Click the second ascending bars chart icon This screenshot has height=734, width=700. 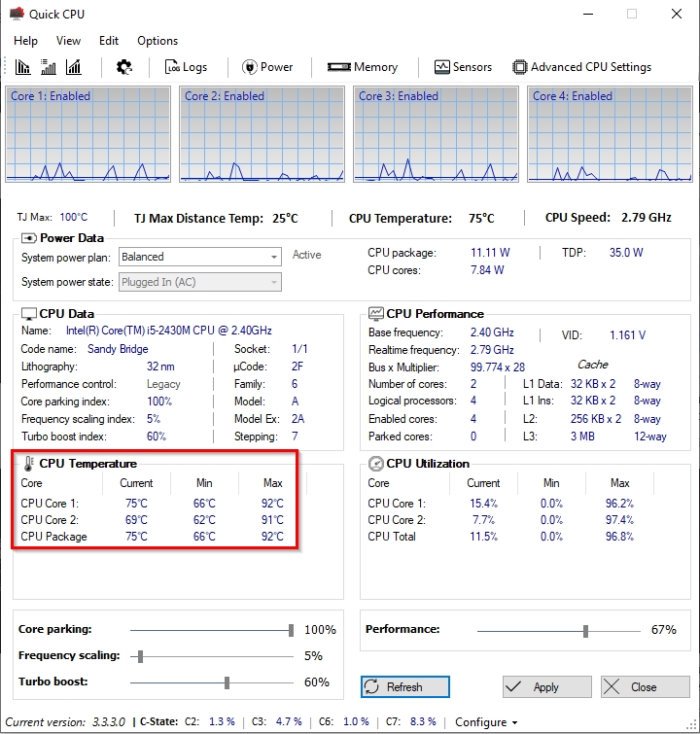[48, 67]
